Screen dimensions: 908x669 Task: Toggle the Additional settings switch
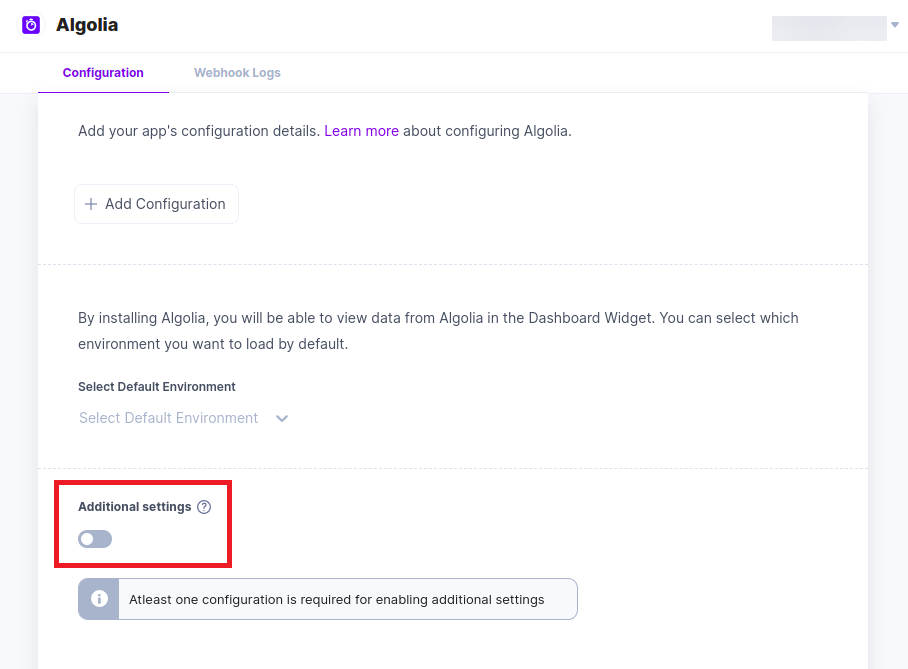pyautogui.click(x=95, y=539)
